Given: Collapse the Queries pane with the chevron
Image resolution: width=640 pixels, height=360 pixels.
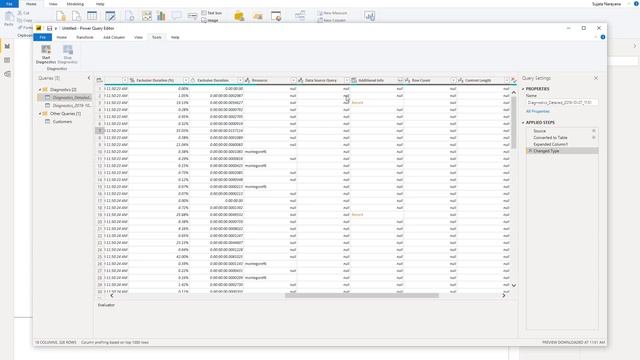Looking at the screenshot, I should [89, 78].
